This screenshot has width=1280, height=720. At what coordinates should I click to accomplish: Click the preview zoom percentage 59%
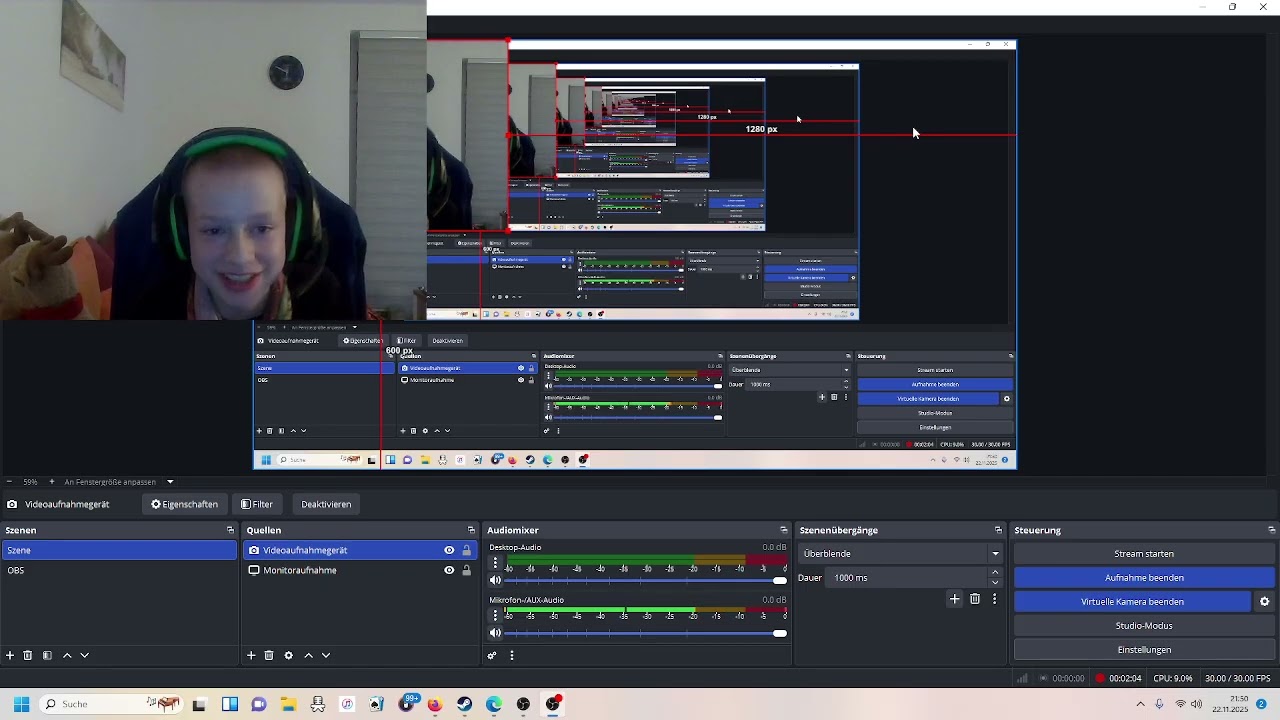point(30,481)
